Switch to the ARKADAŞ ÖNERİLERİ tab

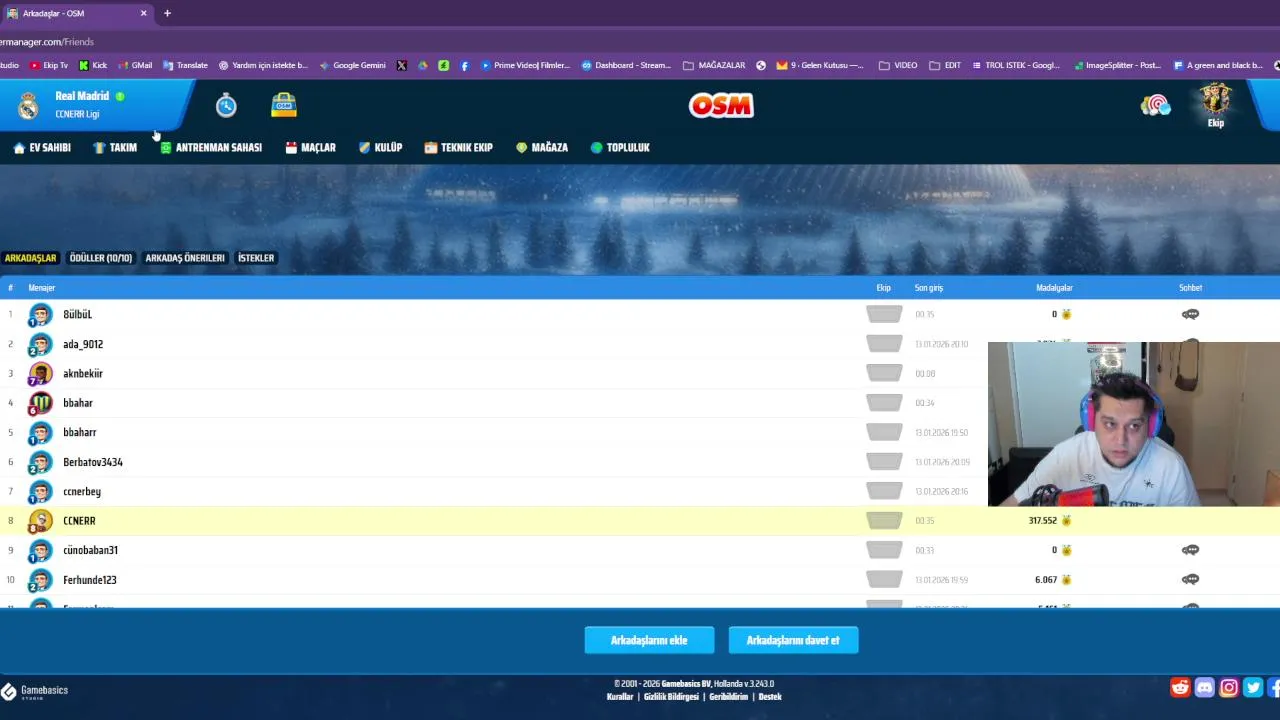point(185,258)
